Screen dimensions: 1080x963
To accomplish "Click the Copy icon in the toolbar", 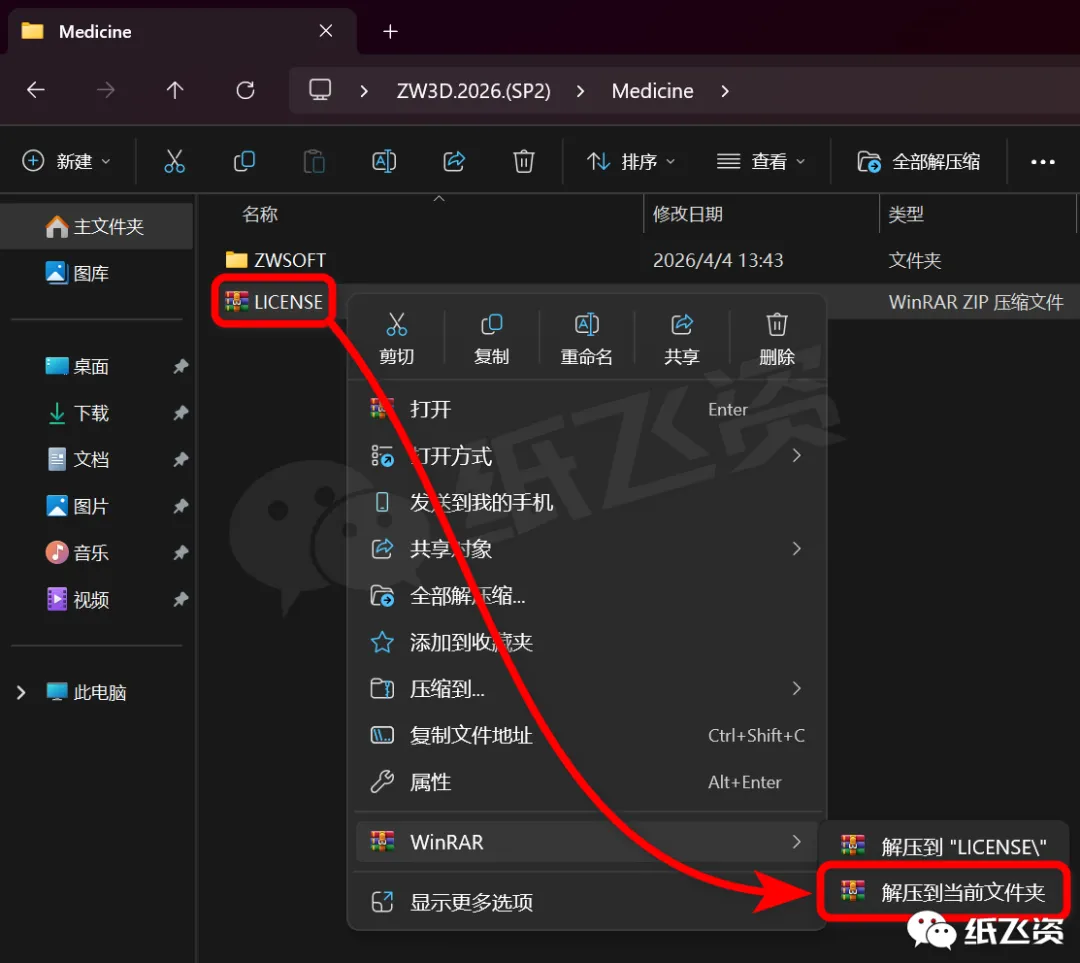I will point(245,162).
